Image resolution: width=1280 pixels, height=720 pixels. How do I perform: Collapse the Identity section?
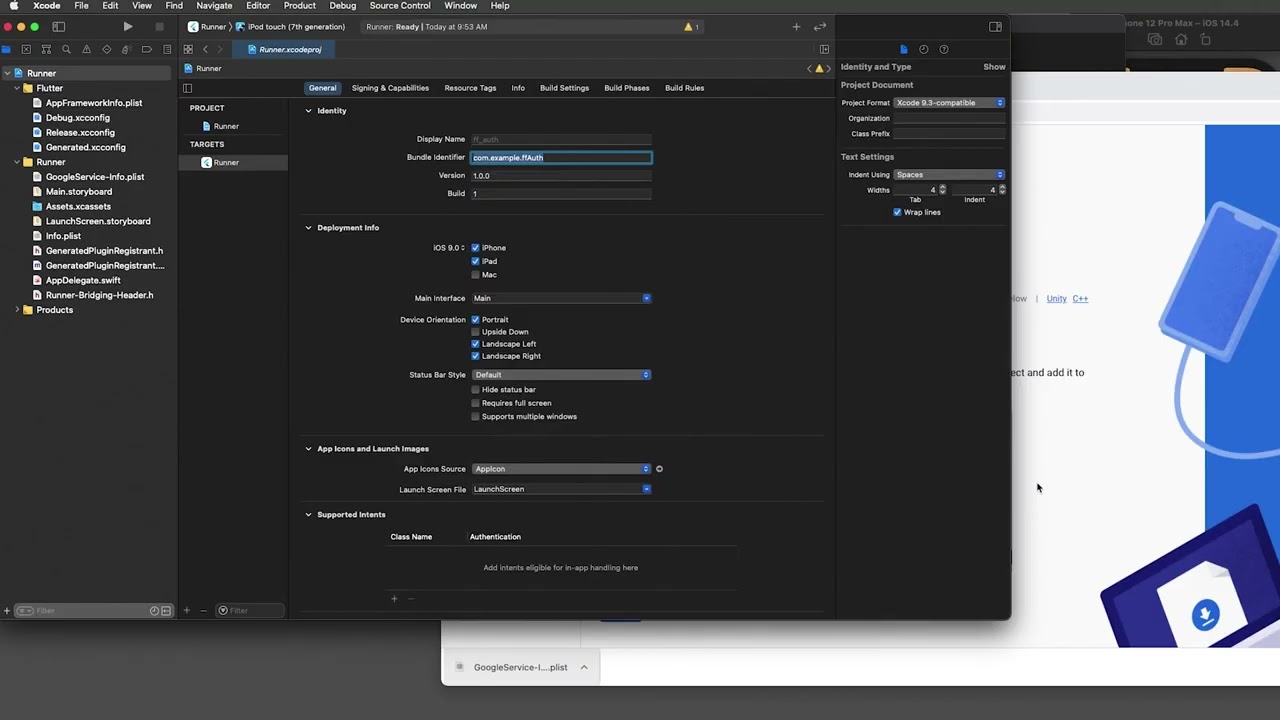pyautogui.click(x=308, y=111)
